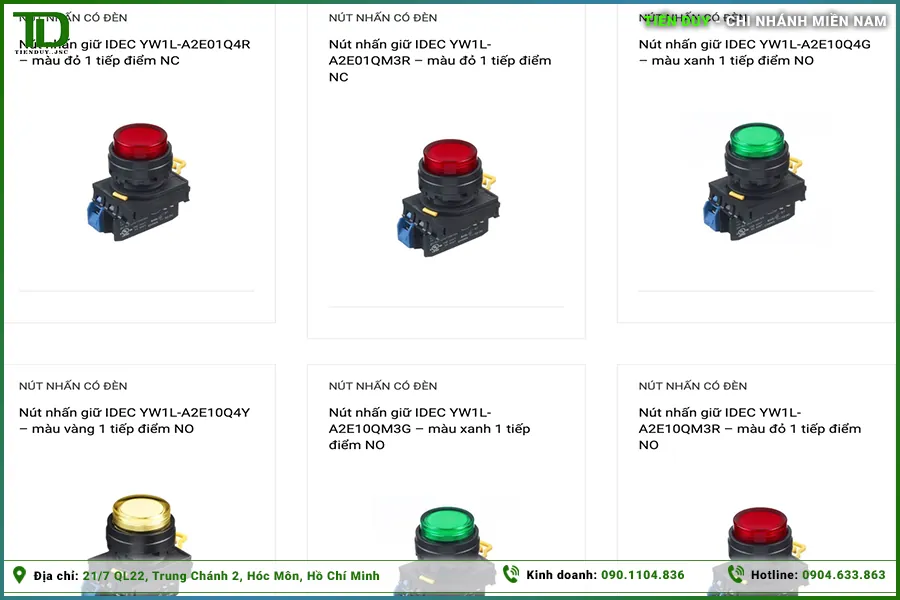The width and height of the screenshot is (900, 600).
Task: Open product link YW1L-A2E10Q4Y màu vàng
Action: 134,420
